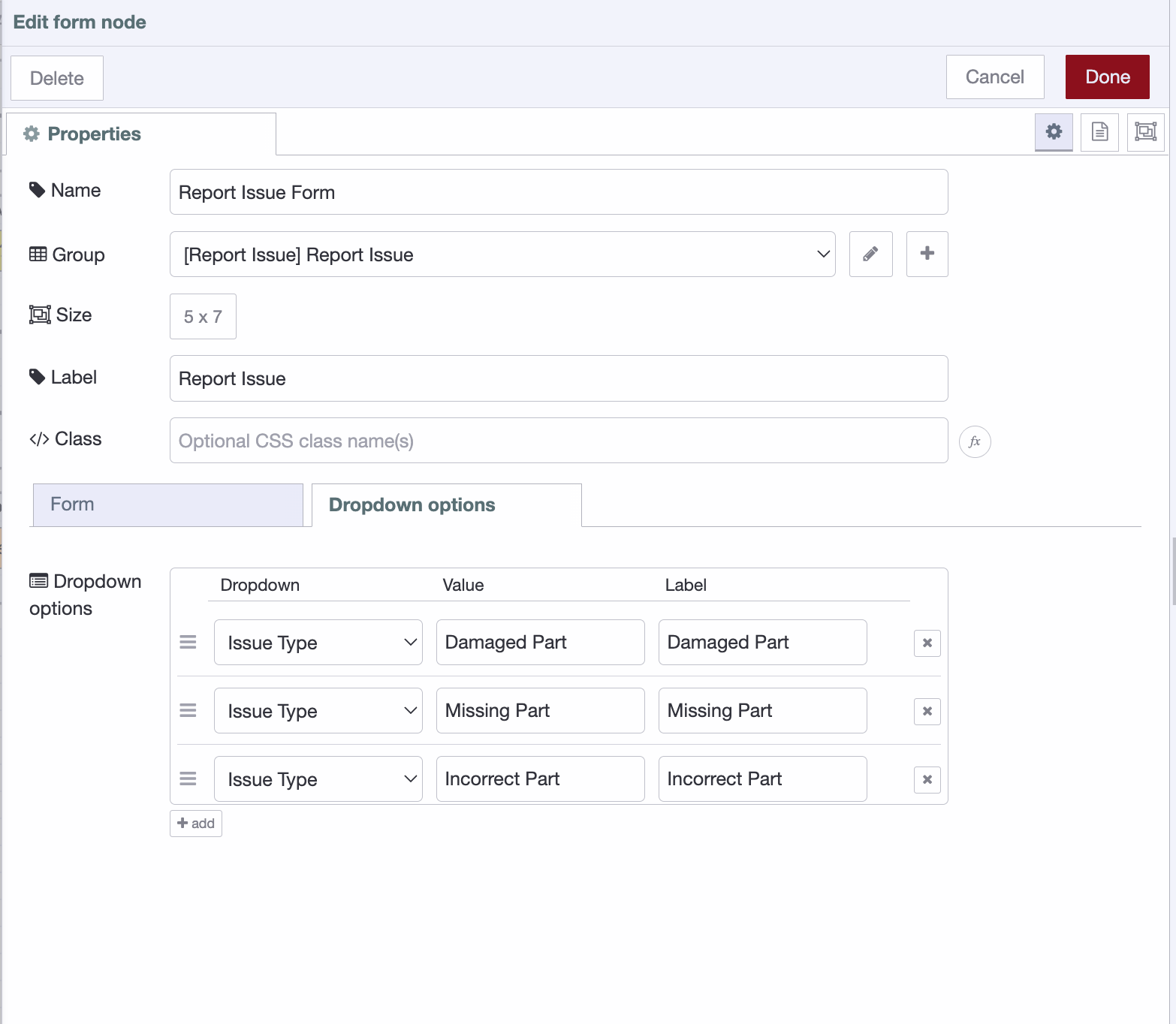Remove the Incorrect Part option row
The height and width of the screenshot is (1024, 1176).
pos(927,779)
